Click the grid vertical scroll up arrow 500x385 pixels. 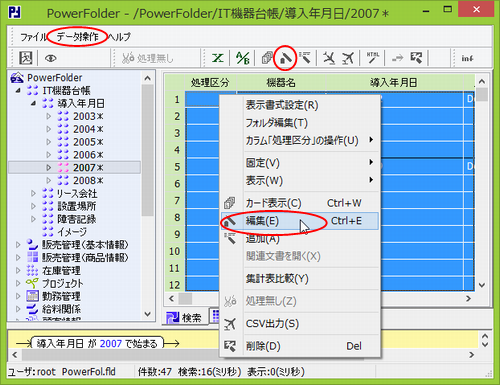coord(482,82)
